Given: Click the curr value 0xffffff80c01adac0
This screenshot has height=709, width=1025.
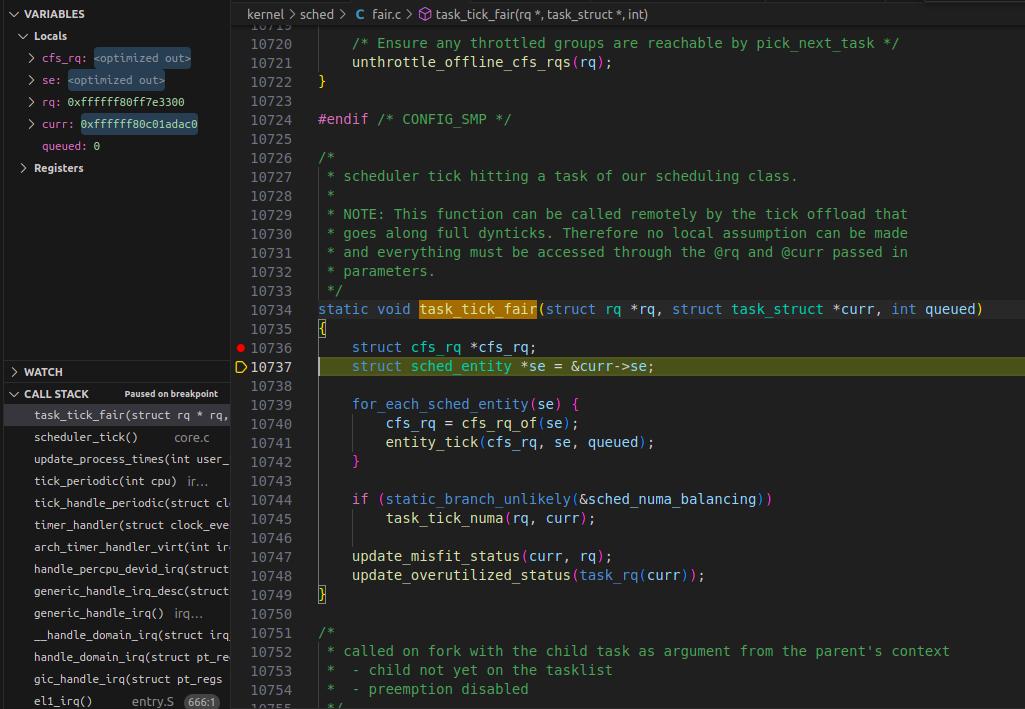Looking at the screenshot, I should coord(139,124).
